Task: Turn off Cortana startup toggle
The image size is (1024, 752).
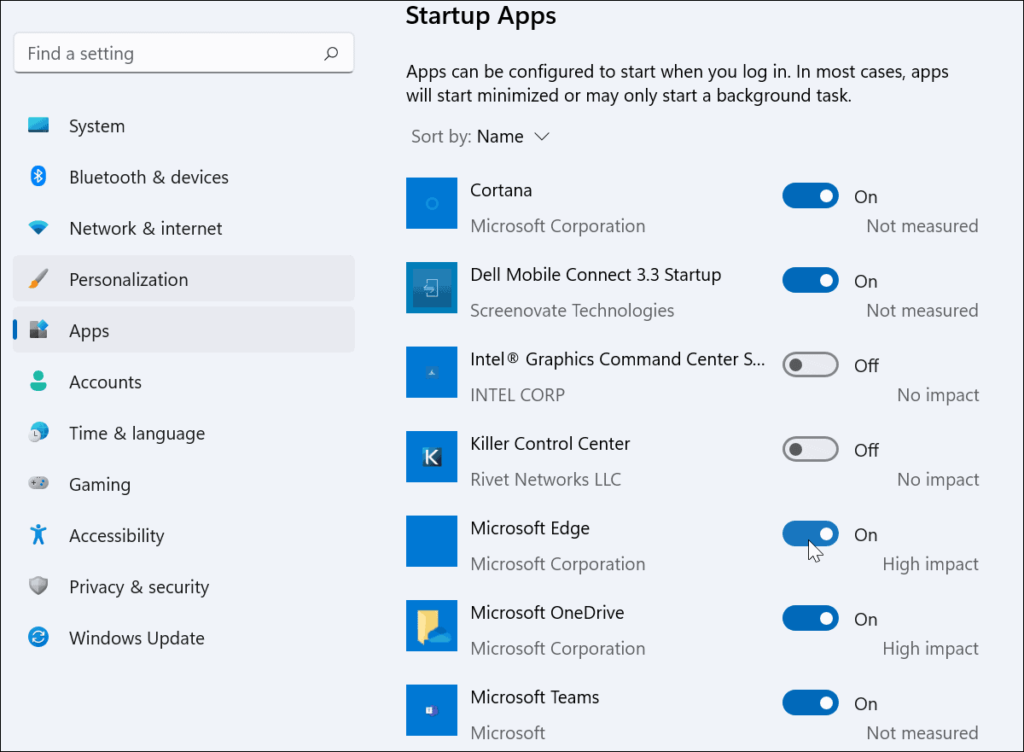Action: [810, 196]
